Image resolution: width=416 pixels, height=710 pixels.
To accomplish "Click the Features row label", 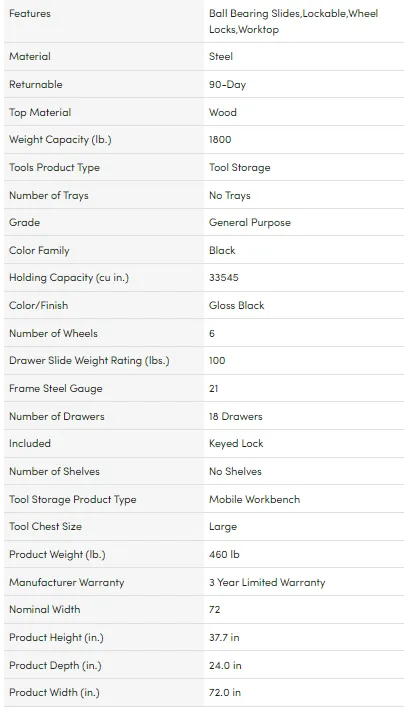I will [30, 14].
